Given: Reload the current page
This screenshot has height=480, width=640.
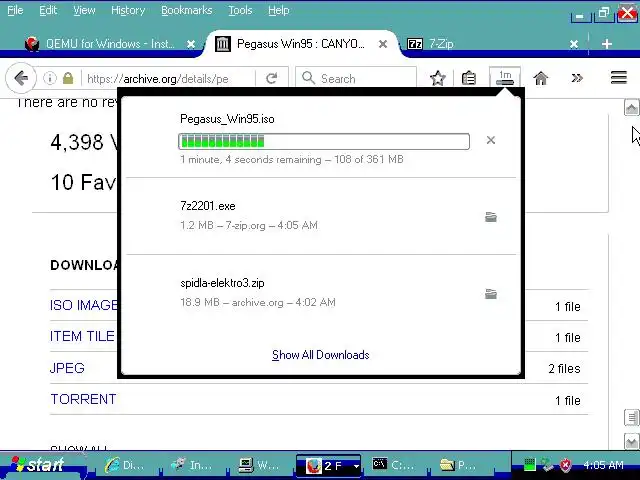Looking at the screenshot, I should tap(271, 78).
